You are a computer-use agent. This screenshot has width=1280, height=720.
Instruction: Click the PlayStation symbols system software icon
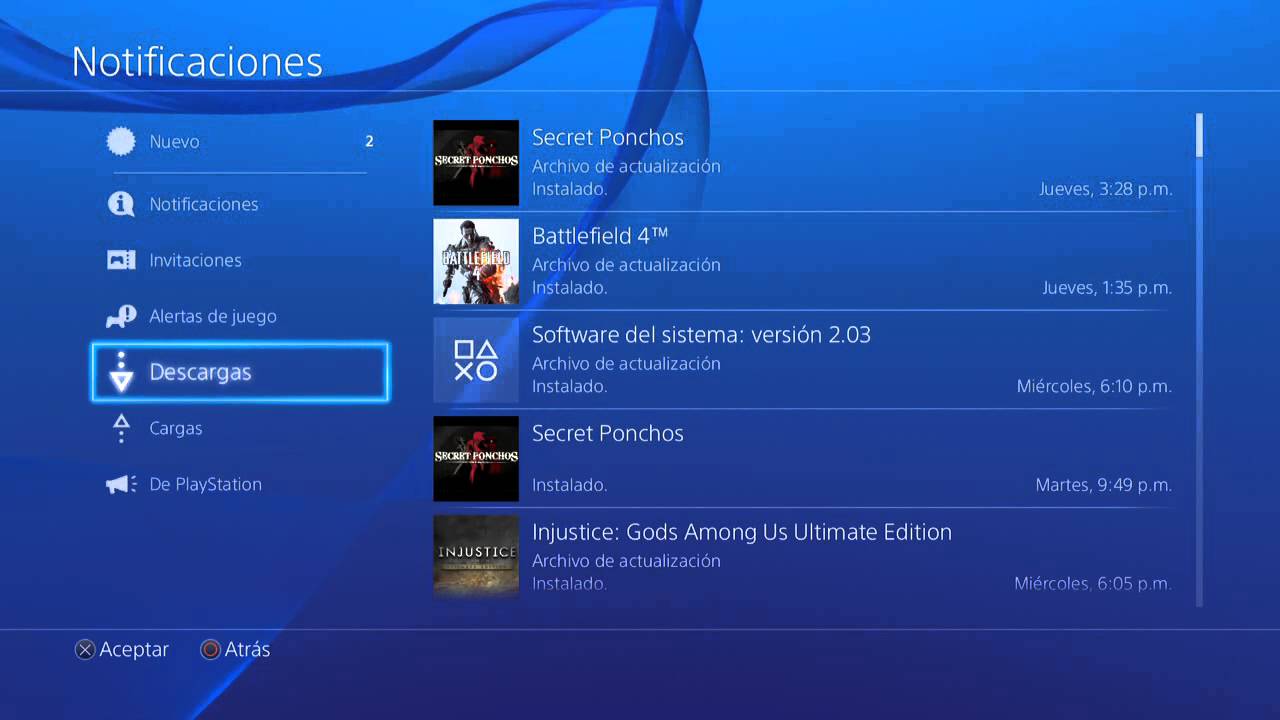tap(476, 360)
